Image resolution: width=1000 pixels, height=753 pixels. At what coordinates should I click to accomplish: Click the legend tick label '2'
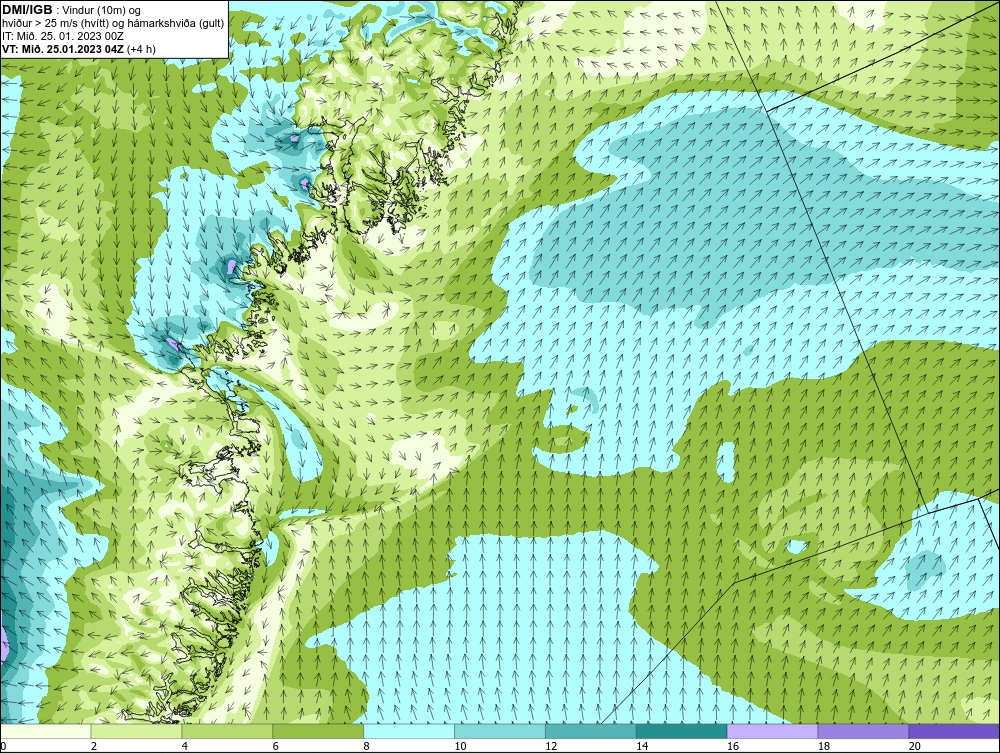pyautogui.click(x=94, y=746)
